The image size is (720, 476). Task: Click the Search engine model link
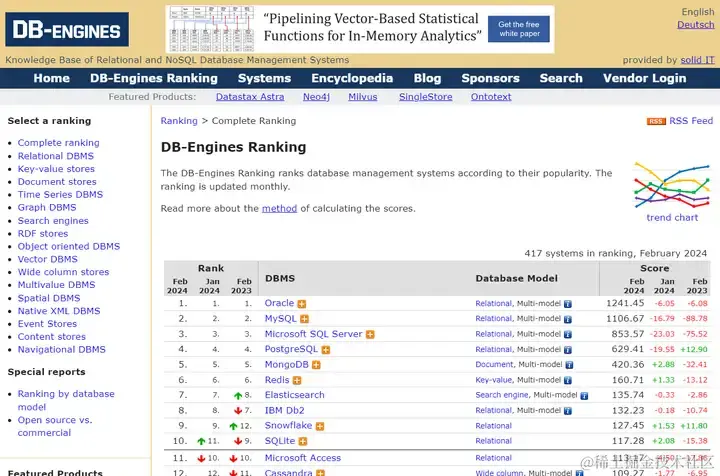tap(502, 395)
